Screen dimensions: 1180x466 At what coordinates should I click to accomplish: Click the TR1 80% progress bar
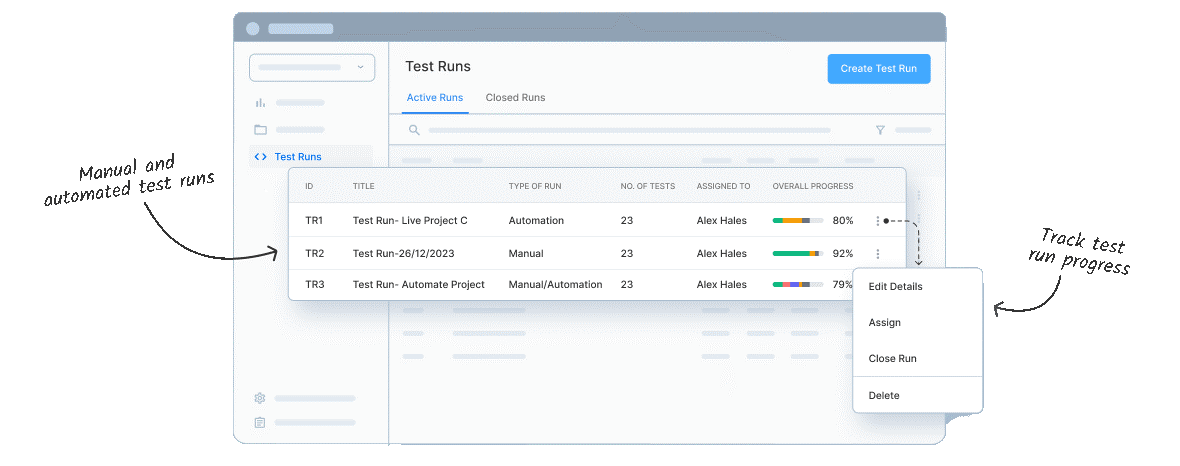[x=798, y=221]
